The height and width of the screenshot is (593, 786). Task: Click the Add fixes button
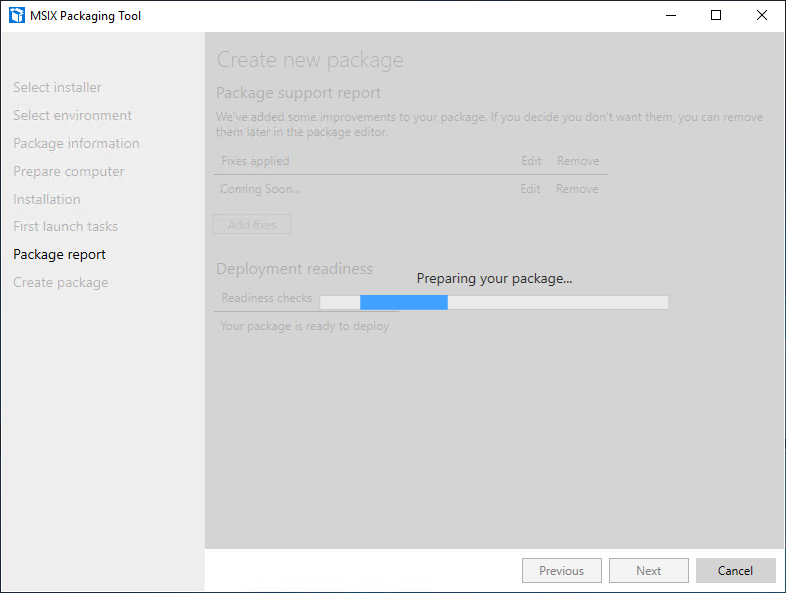point(252,224)
